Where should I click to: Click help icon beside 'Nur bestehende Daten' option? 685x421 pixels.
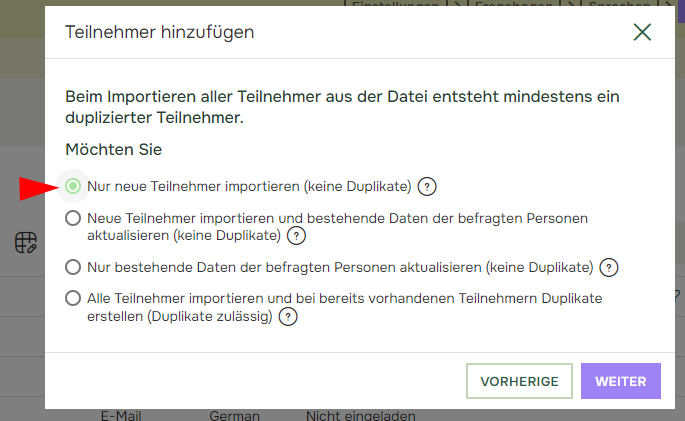(x=609, y=268)
